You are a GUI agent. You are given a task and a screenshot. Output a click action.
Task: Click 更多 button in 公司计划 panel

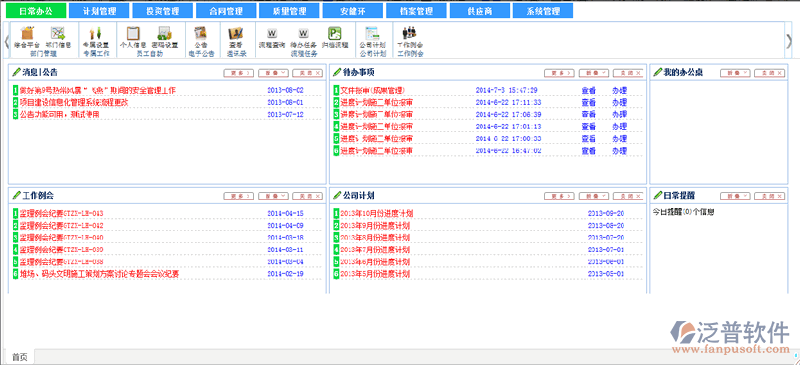(x=559, y=196)
